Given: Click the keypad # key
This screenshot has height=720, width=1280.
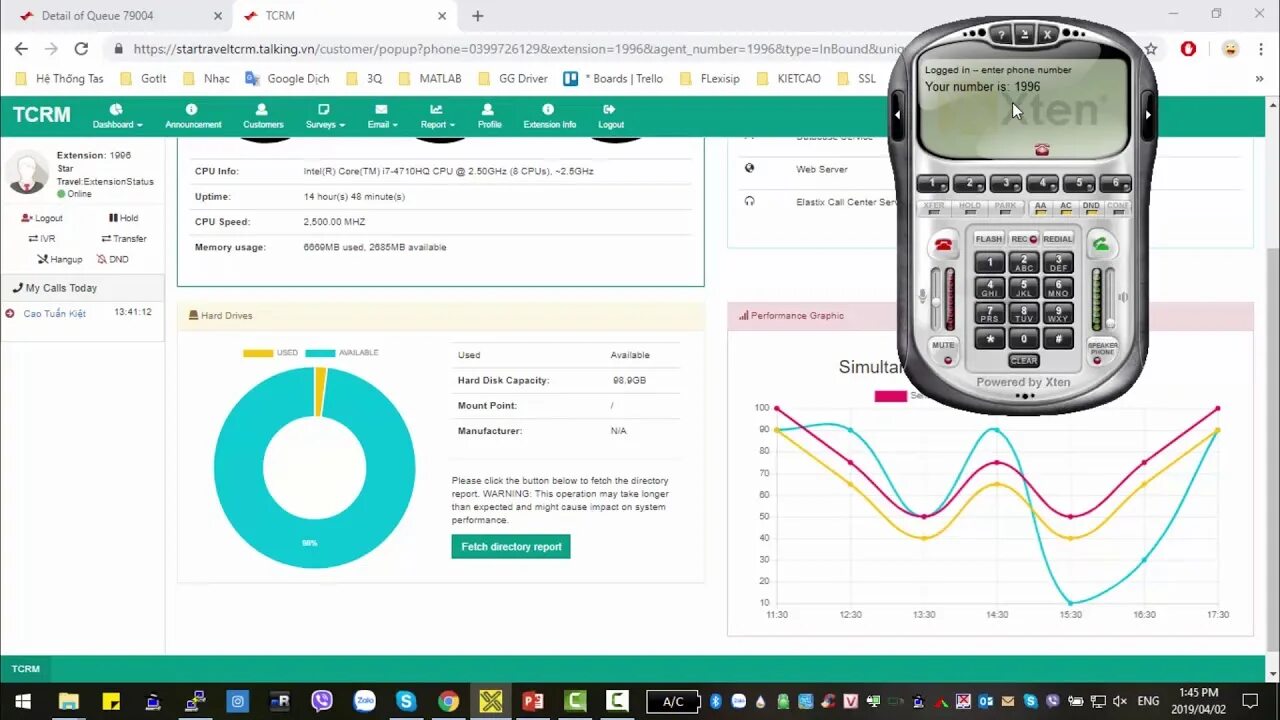Looking at the screenshot, I should point(1058,339).
